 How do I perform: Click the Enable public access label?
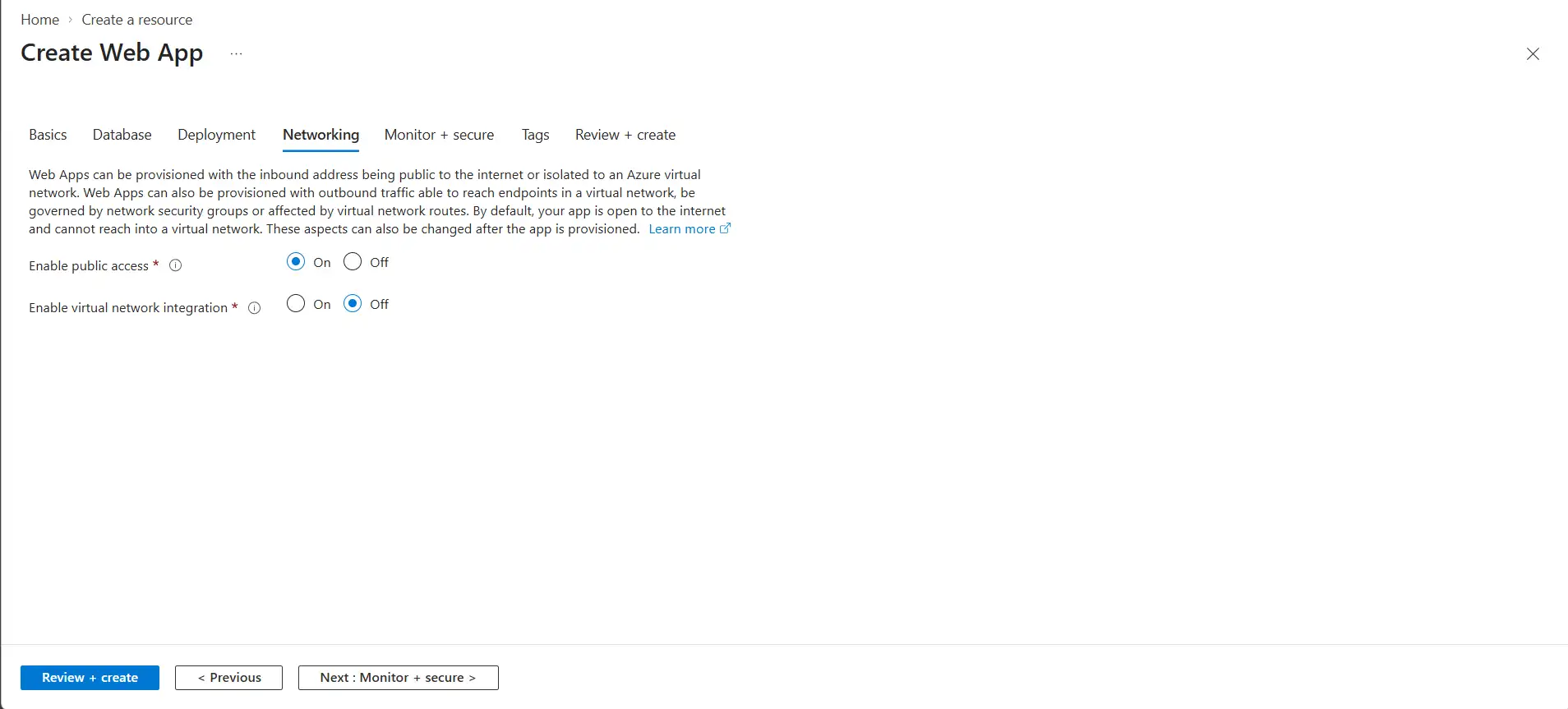(89, 266)
